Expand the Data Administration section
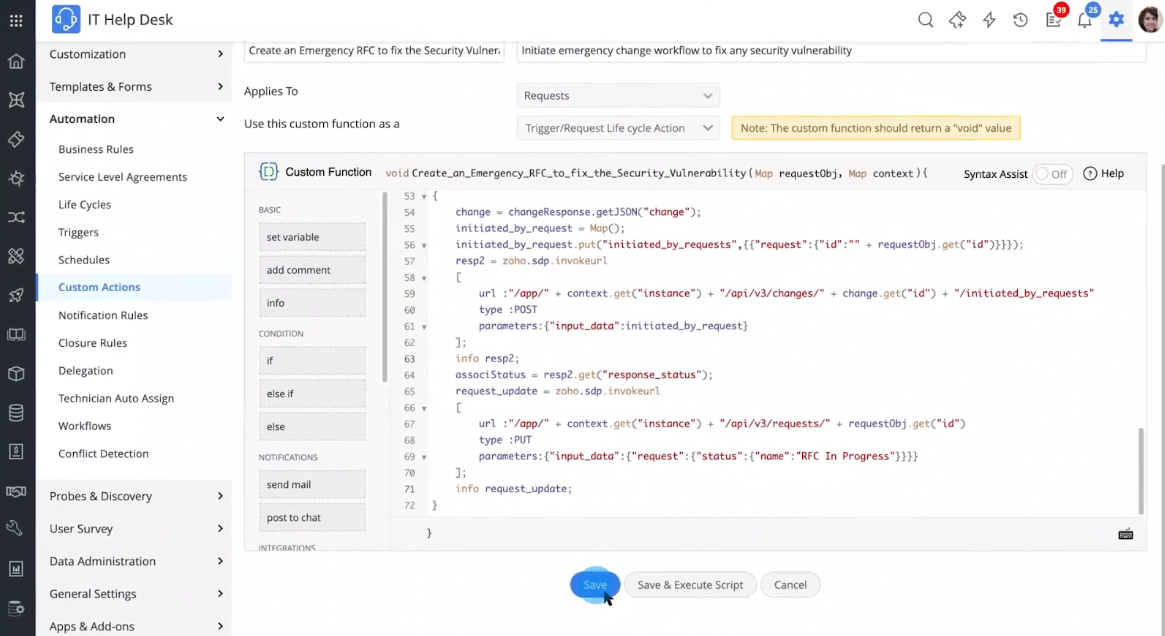Viewport: 1165px width, 636px height. 135,562
